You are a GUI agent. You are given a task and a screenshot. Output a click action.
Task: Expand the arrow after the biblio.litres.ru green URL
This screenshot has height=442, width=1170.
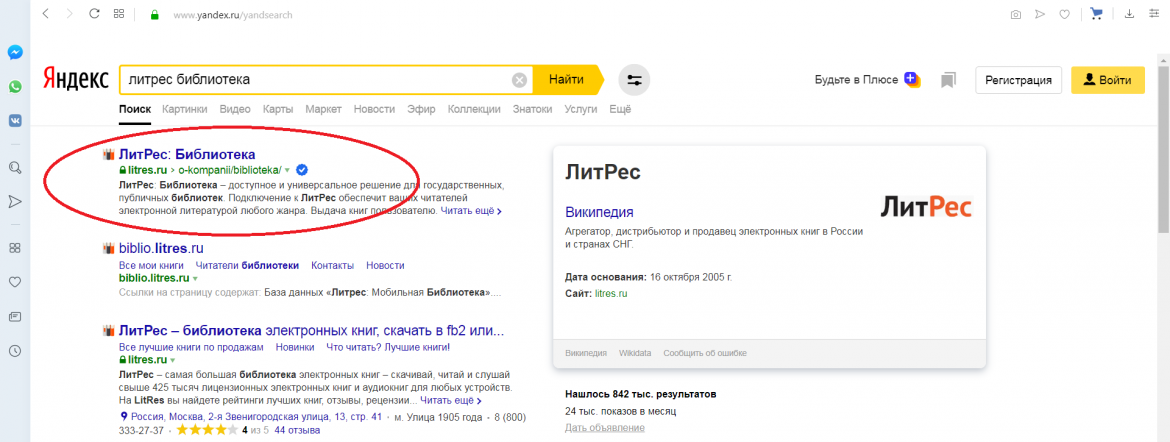[195, 278]
